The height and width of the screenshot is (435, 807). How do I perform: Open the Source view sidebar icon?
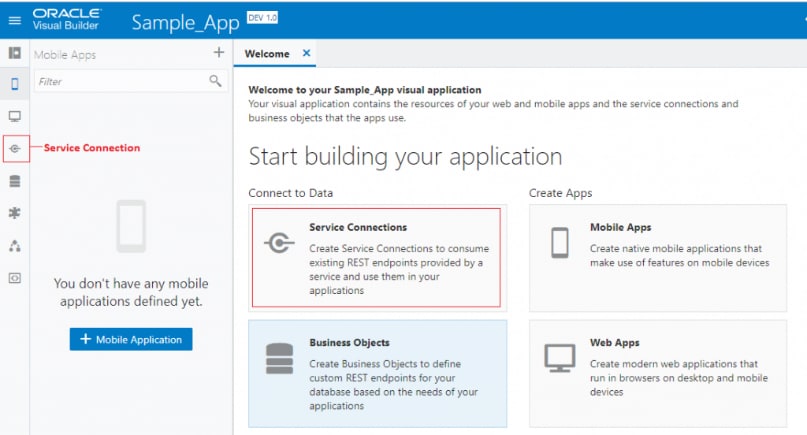tap(14, 278)
